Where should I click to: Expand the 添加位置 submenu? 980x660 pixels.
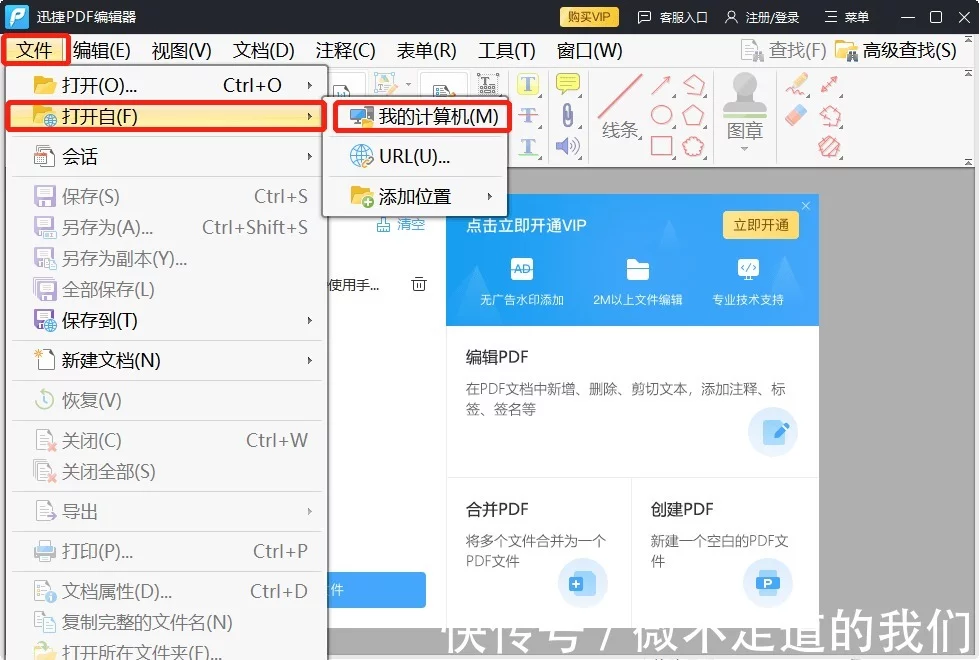(x=414, y=196)
